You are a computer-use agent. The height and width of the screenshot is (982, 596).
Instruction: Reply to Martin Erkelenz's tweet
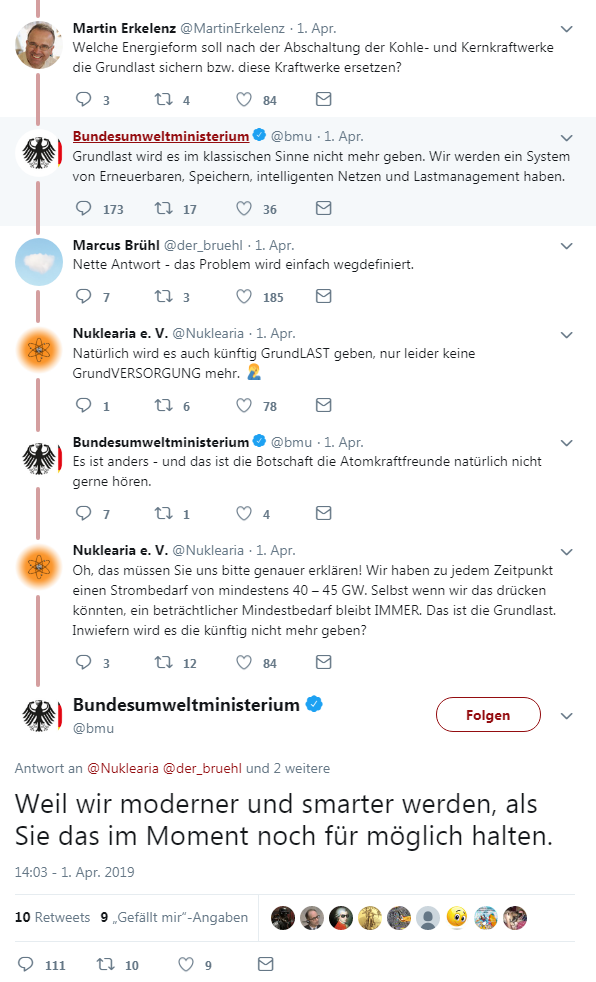coord(85,99)
